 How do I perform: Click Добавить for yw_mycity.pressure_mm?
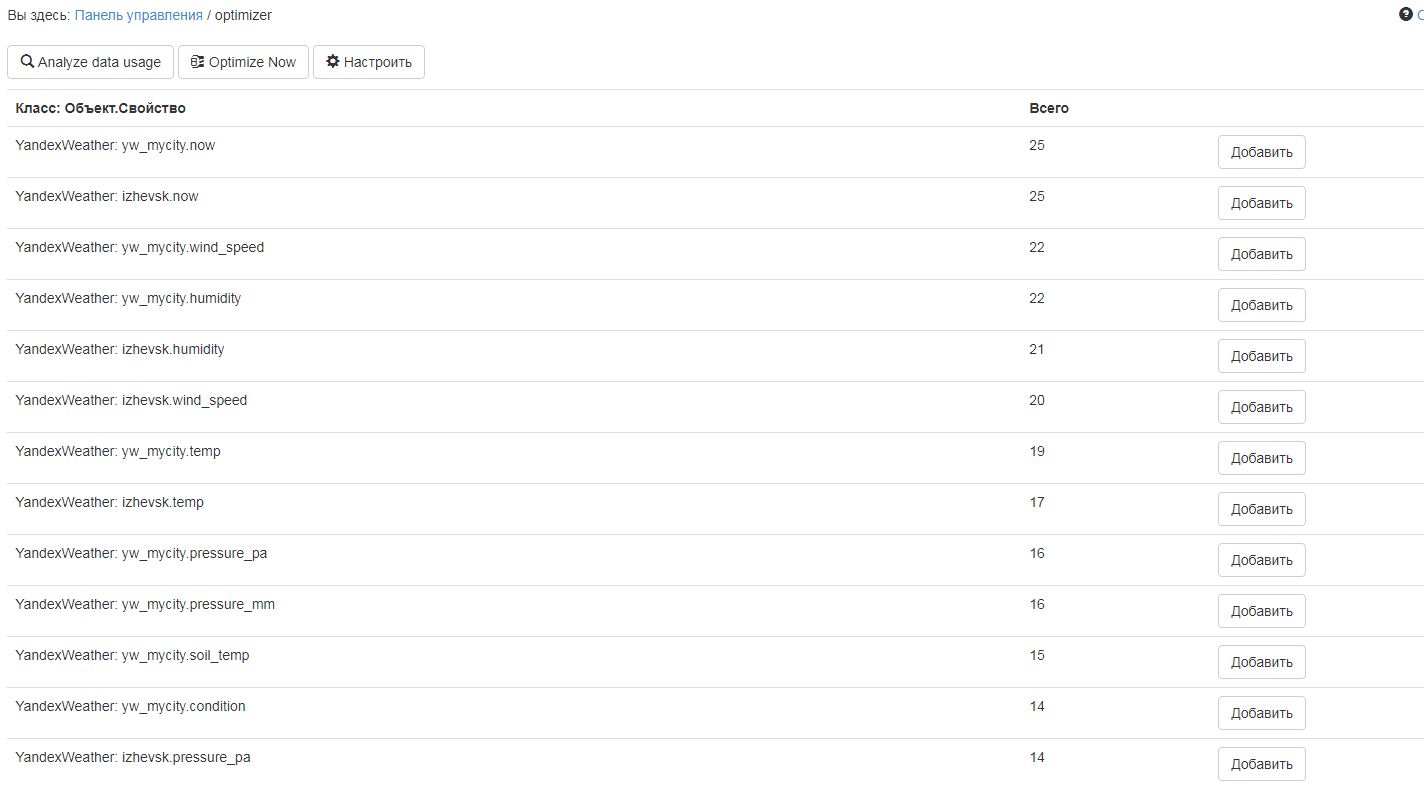[x=1261, y=611]
